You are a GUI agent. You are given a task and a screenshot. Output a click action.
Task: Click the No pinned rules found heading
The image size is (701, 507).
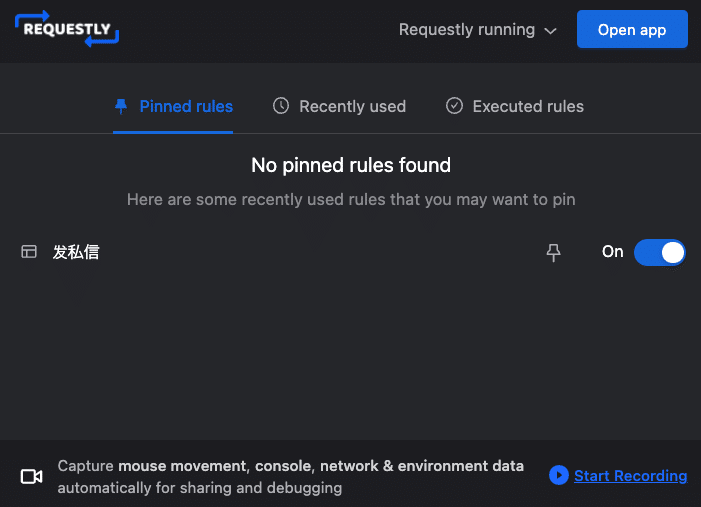pyautogui.click(x=351, y=165)
